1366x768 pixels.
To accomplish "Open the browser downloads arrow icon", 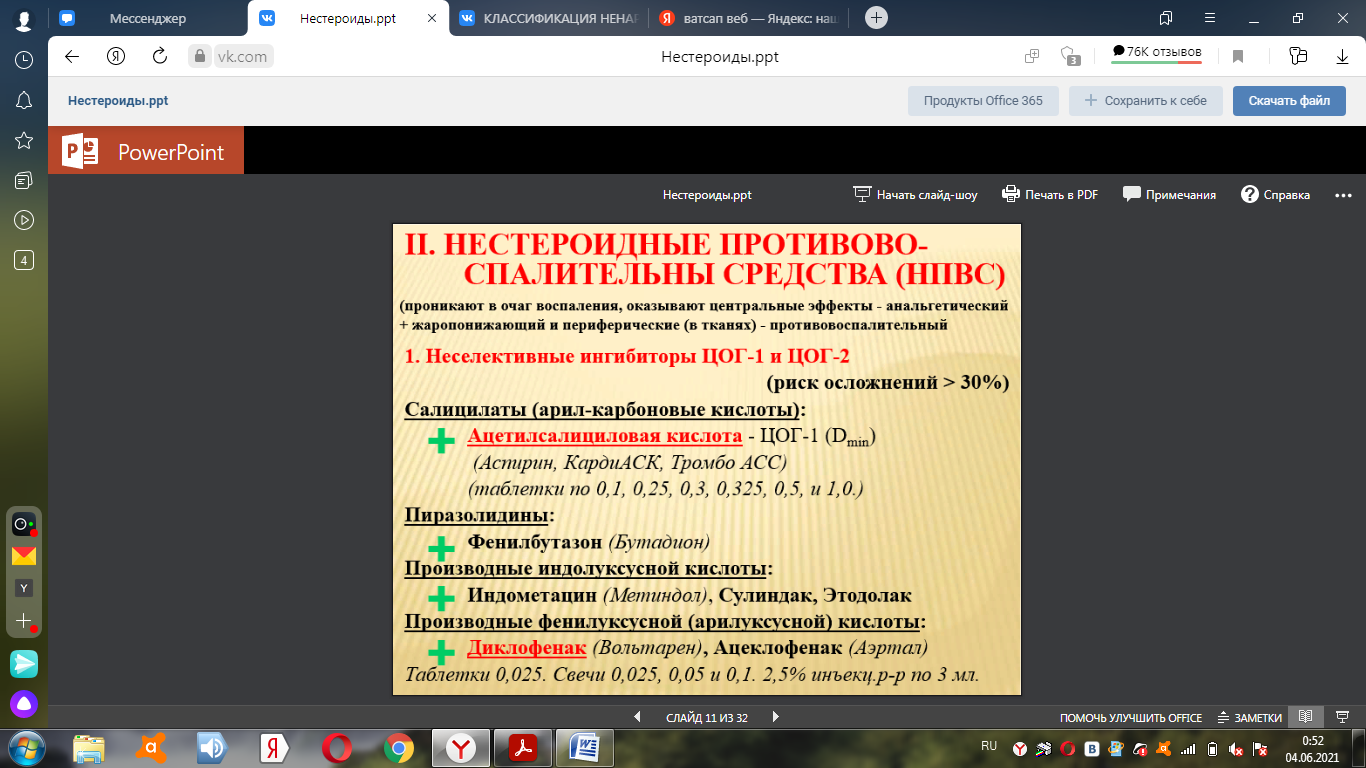I will (1342, 57).
